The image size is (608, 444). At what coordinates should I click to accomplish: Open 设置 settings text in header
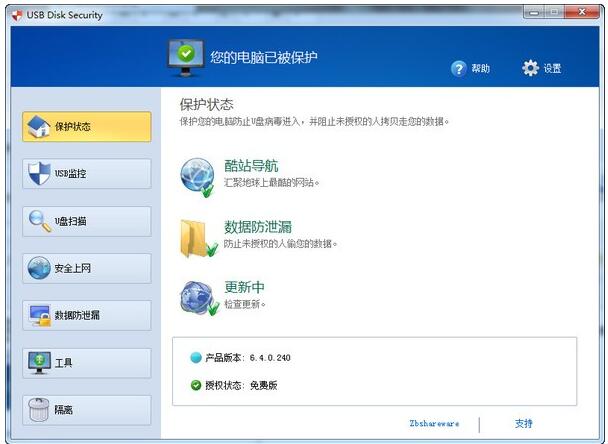click(552, 69)
